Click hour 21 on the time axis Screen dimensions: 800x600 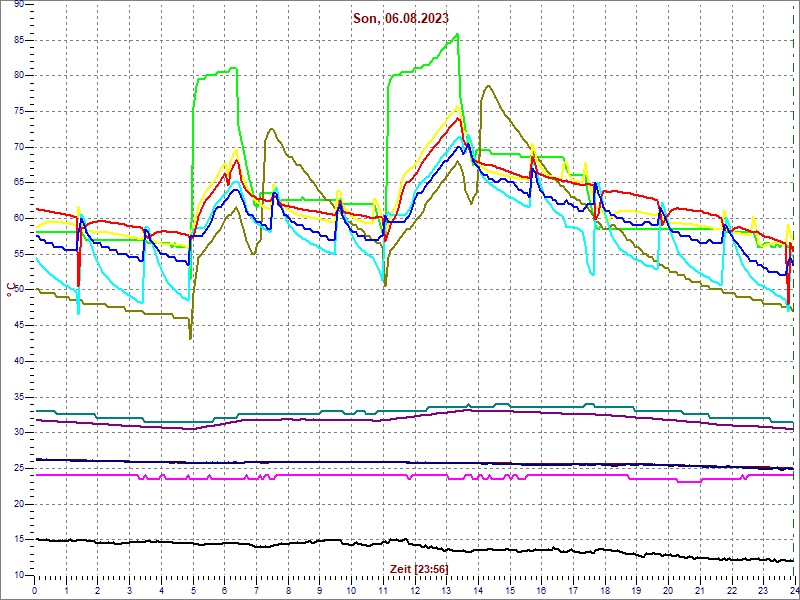pos(699,590)
